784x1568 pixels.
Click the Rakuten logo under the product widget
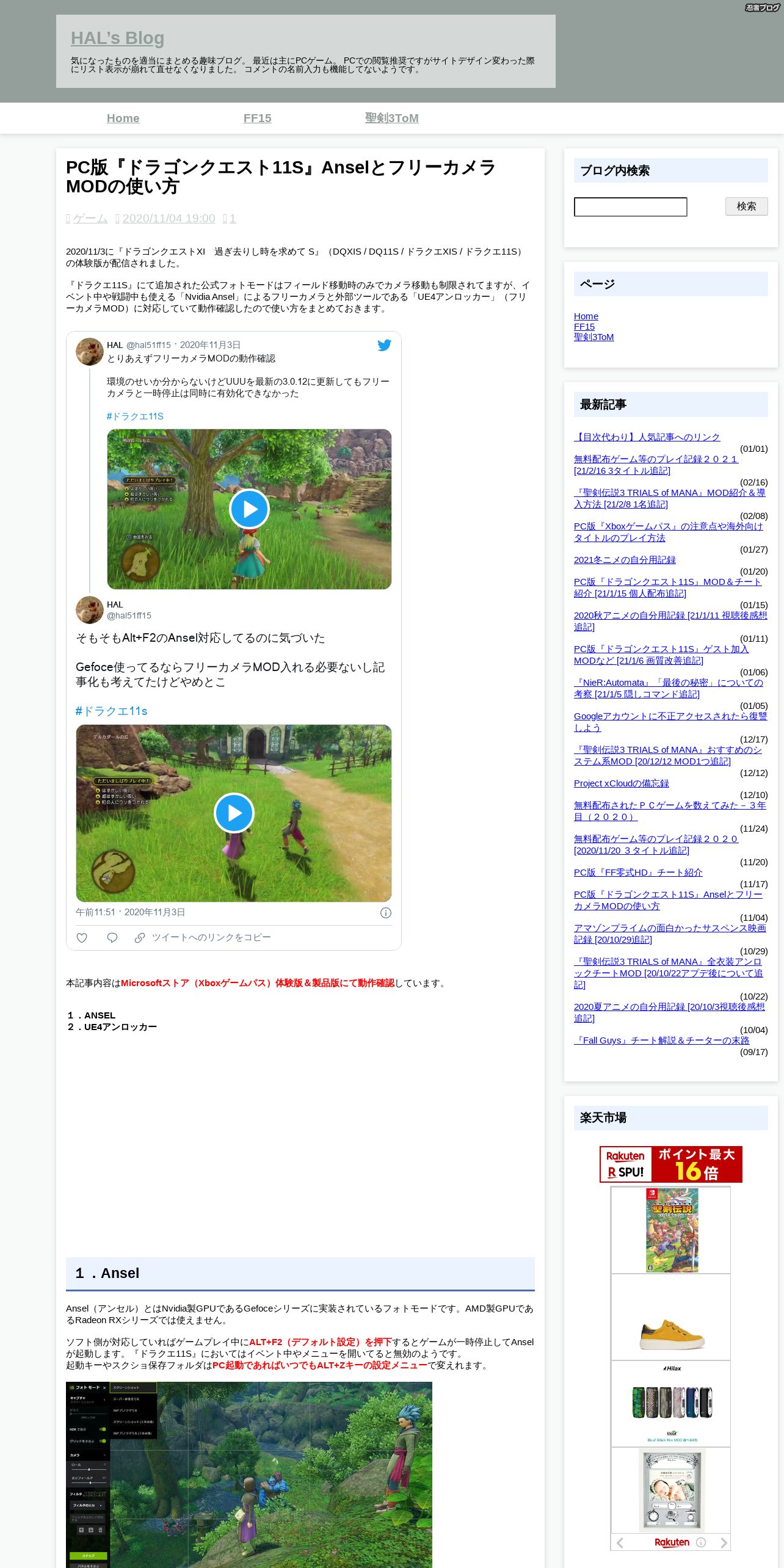click(x=672, y=1542)
